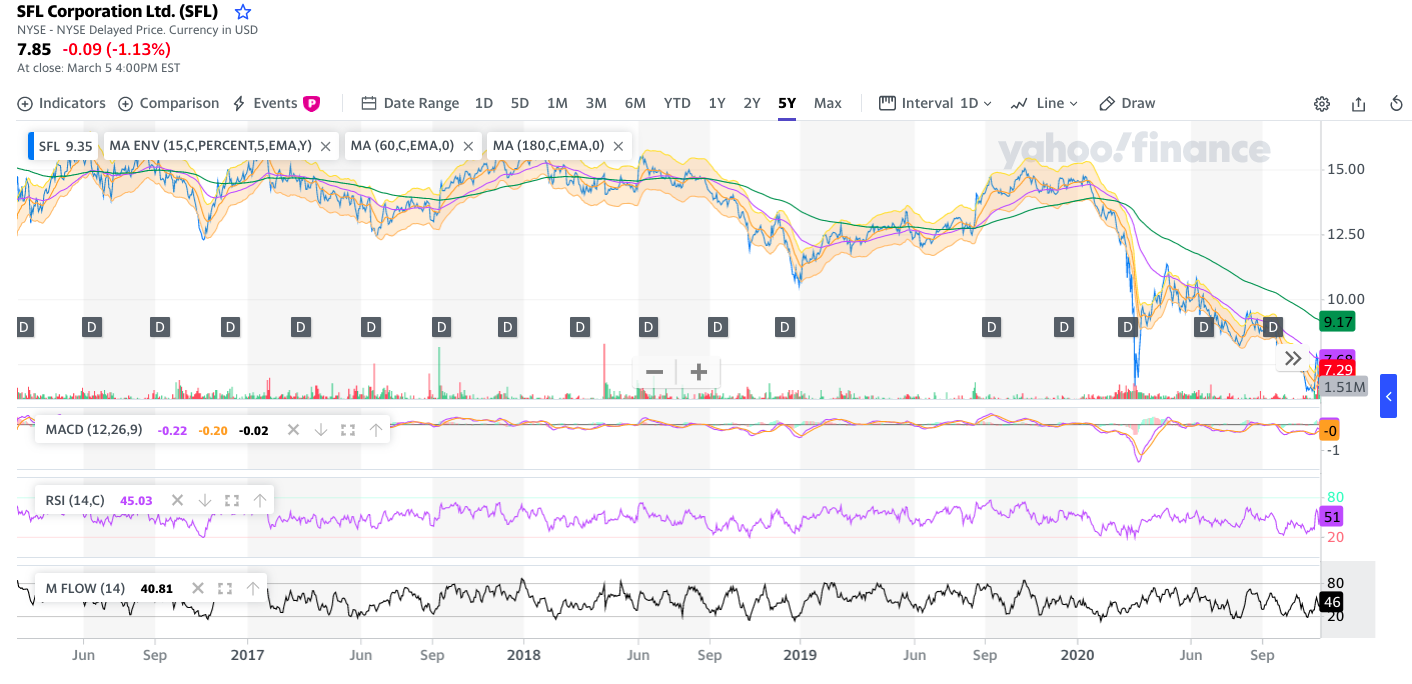
Task: Click the MA ENV indicator label
Action: (210, 146)
